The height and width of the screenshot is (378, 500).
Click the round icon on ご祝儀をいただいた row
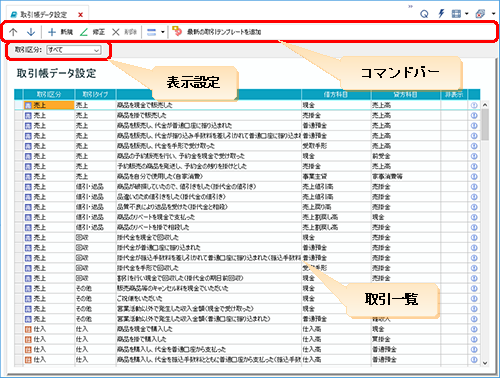coord(474,299)
